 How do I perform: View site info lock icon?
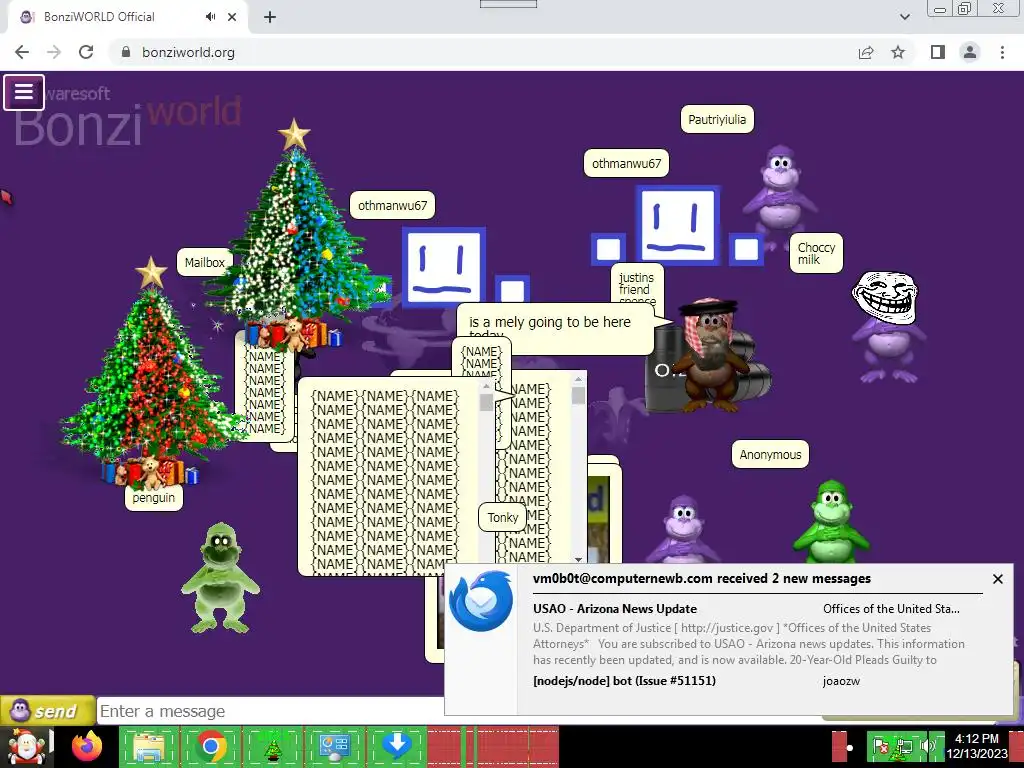pyautogui.click(x=126, y=52)
